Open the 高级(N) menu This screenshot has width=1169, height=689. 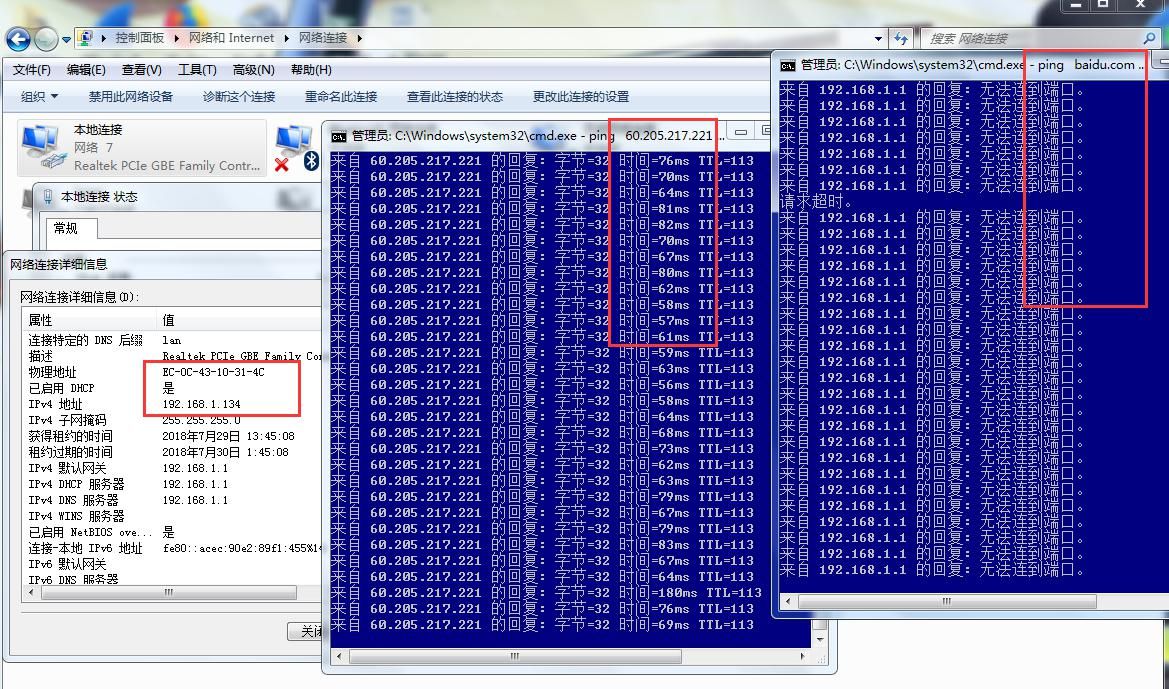pos(253,70)
